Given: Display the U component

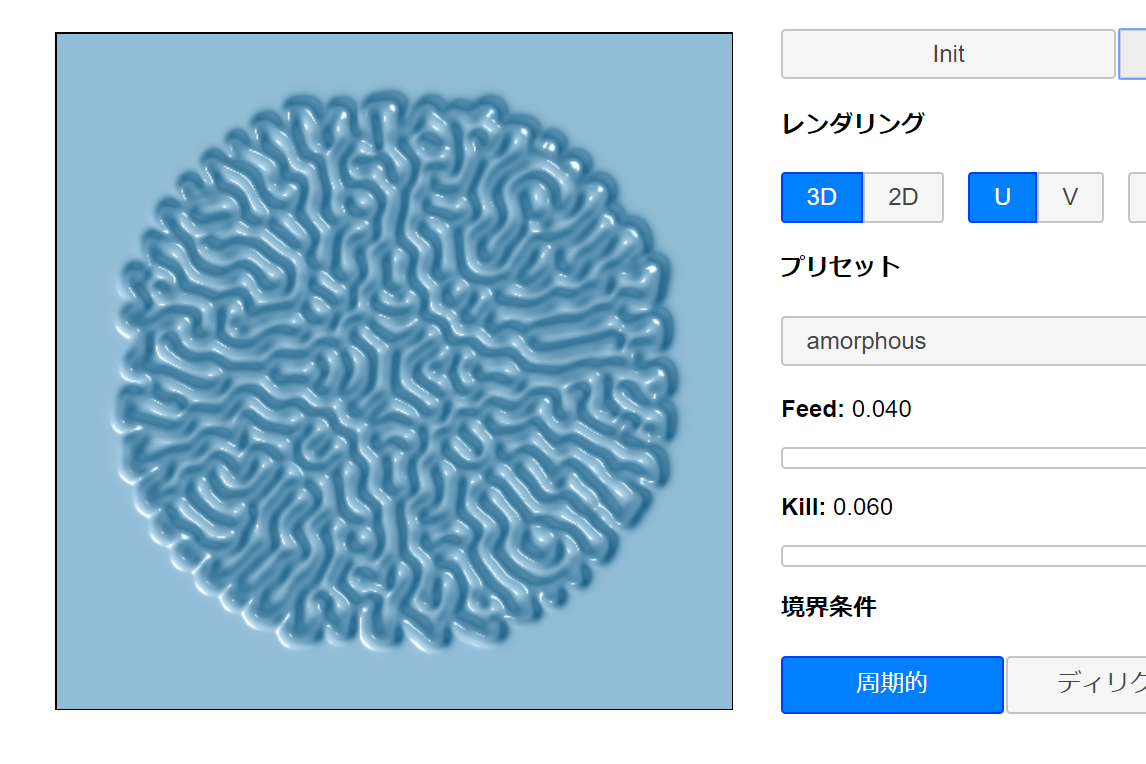Looking at the screenshot, I should [1002, 197].
